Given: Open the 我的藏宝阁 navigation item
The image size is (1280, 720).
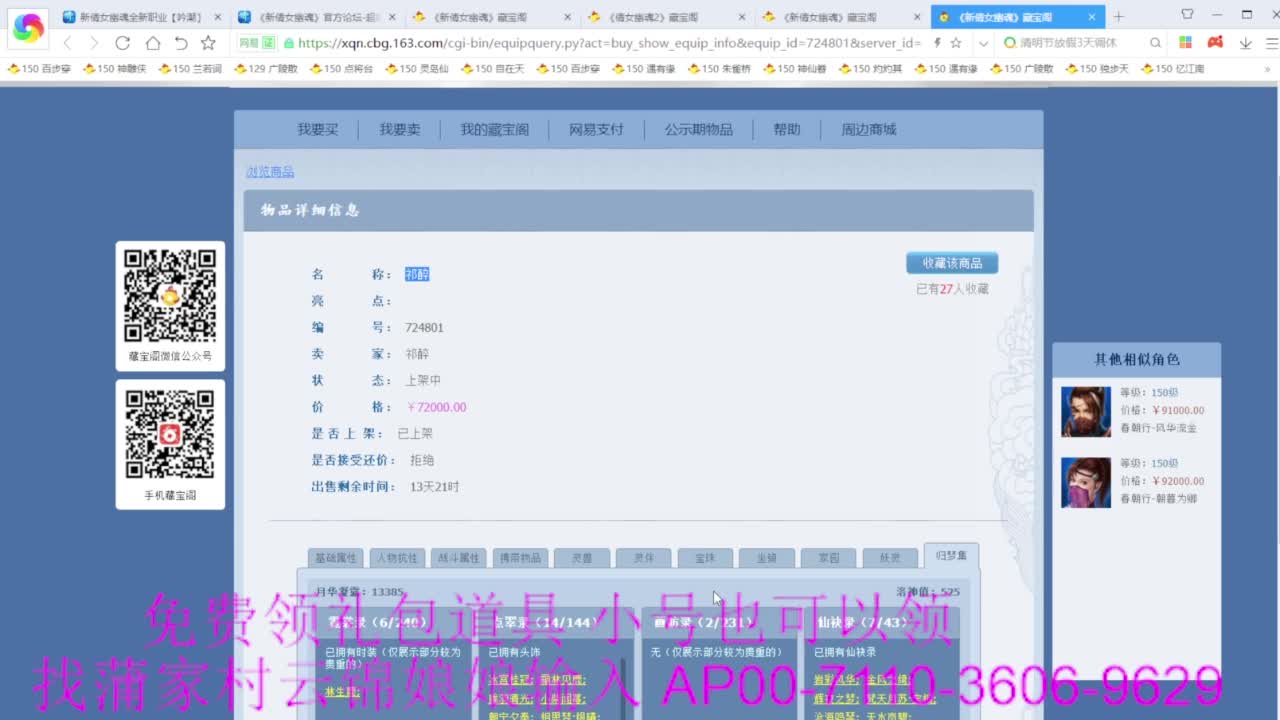Looking at the screenshot, I should 494,130.
